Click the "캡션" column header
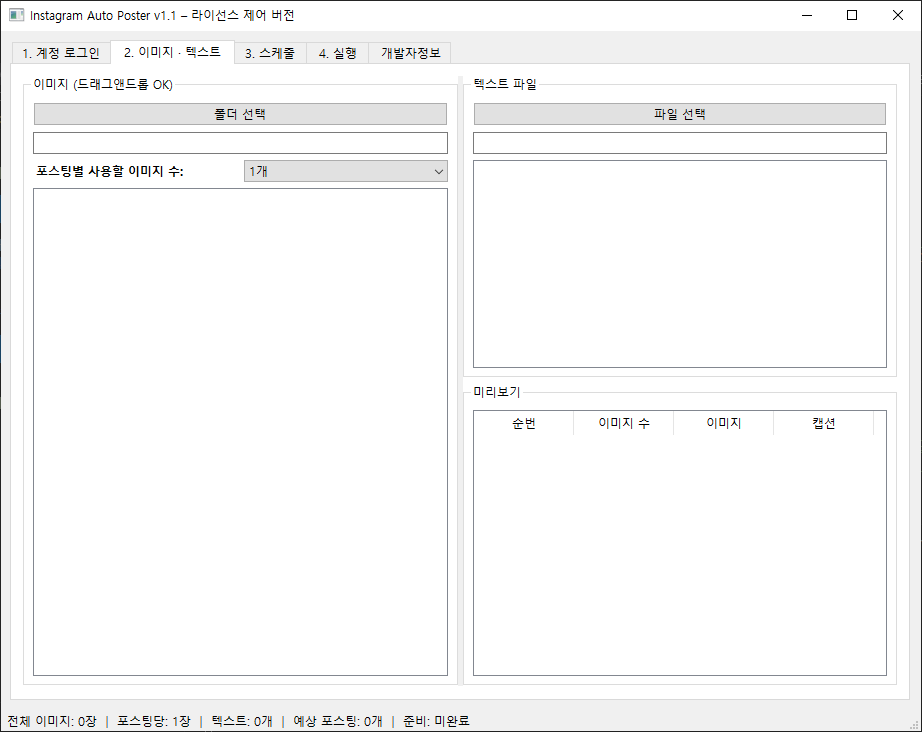Viewport: 922px width, 732px height. click(823, 422)
